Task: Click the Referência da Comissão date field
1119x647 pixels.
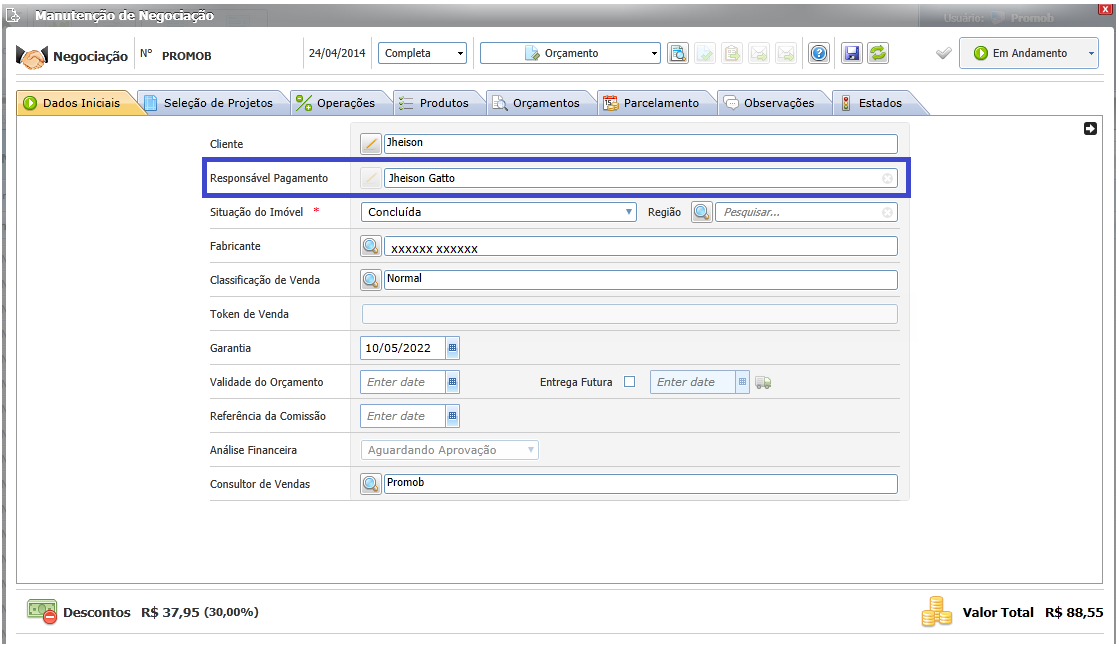Action: coord(403,416)
